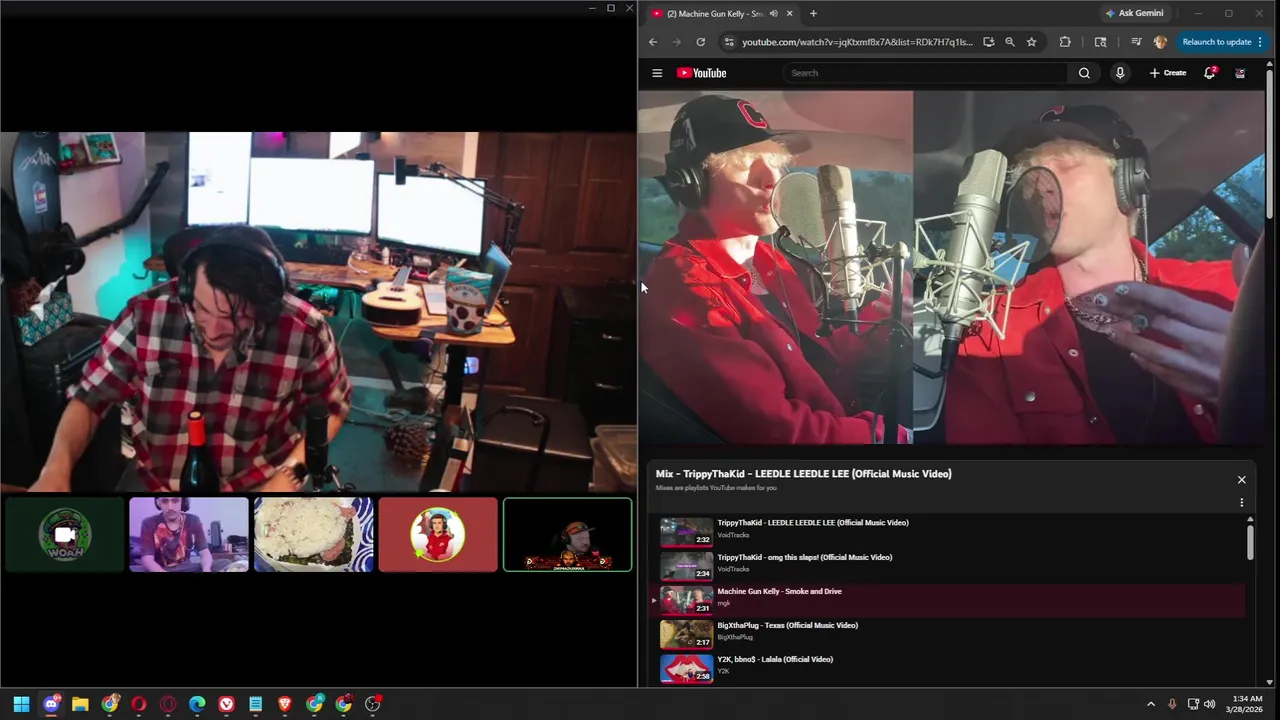1280x720 pixels.
Task: Mute the tab via its speaker icon
Action: 773,14
